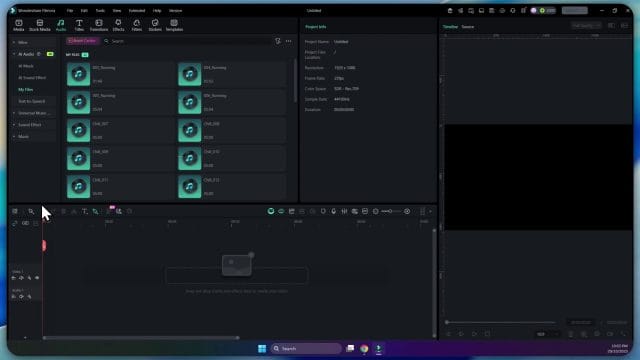Open Text to Speech in sidebar
The height and width of the screenshot is (360, 640).
[x=31, y=101]
